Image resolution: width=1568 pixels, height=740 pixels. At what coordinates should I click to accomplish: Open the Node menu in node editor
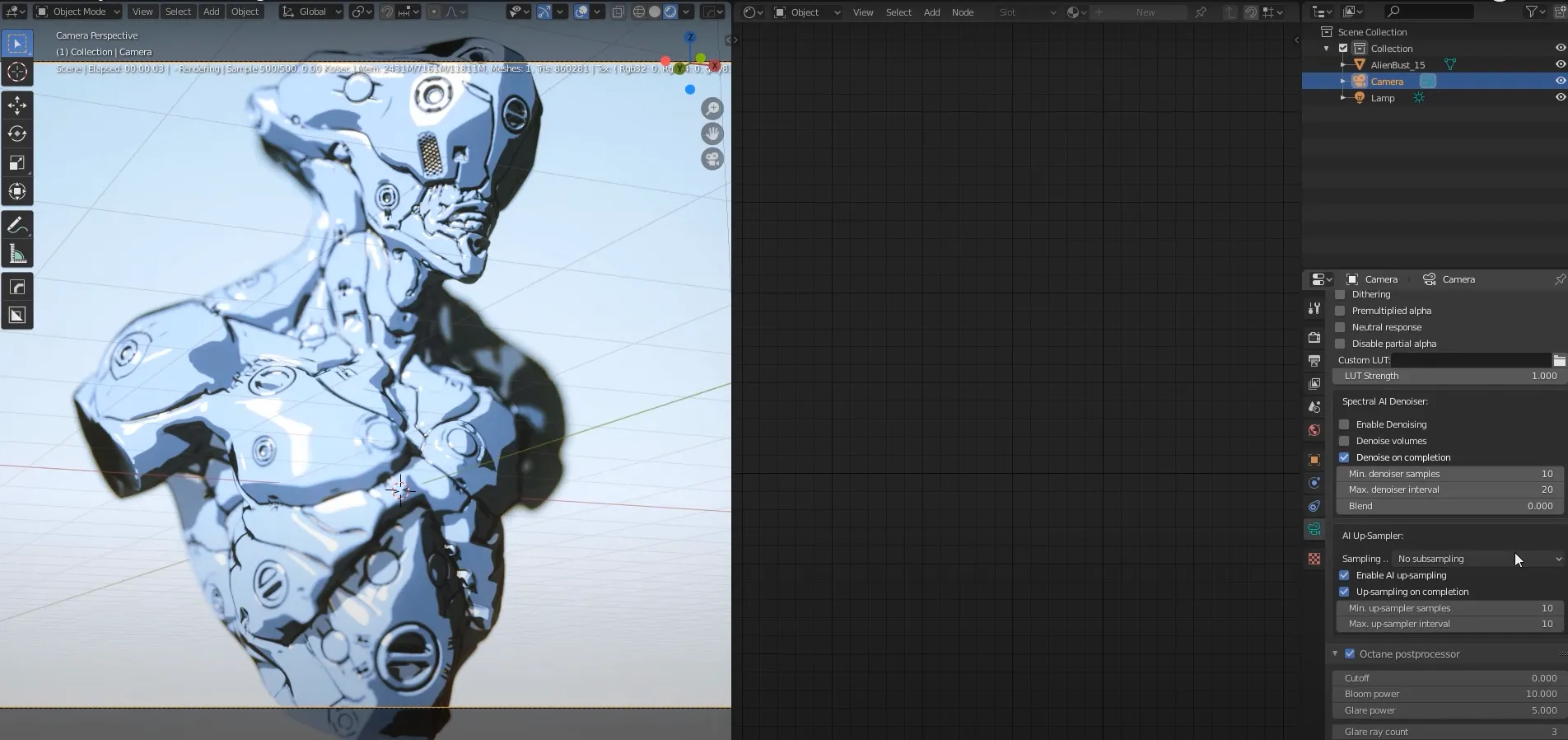point(962,12)
